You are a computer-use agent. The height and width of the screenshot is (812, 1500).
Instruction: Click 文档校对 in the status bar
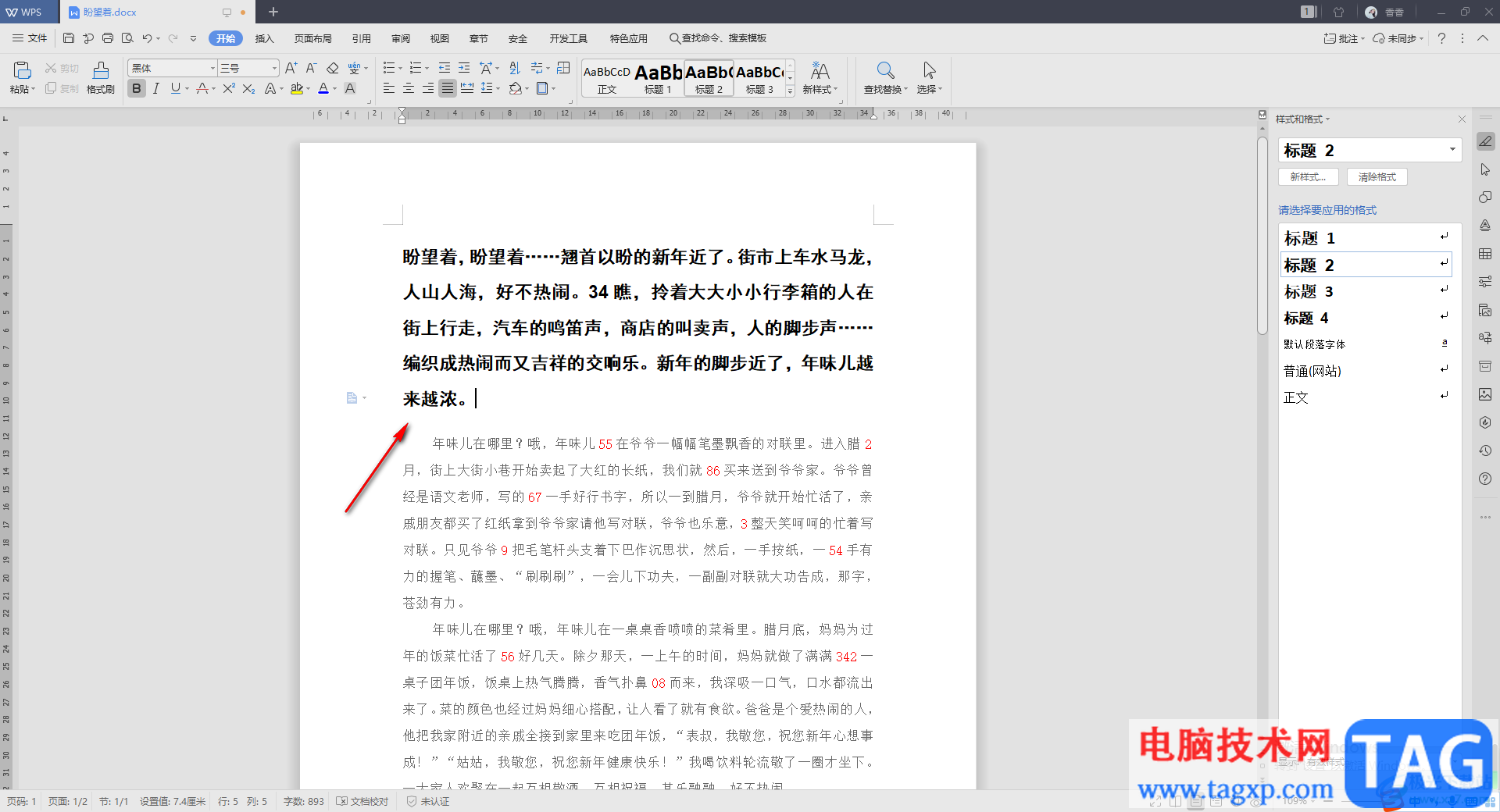362,801
